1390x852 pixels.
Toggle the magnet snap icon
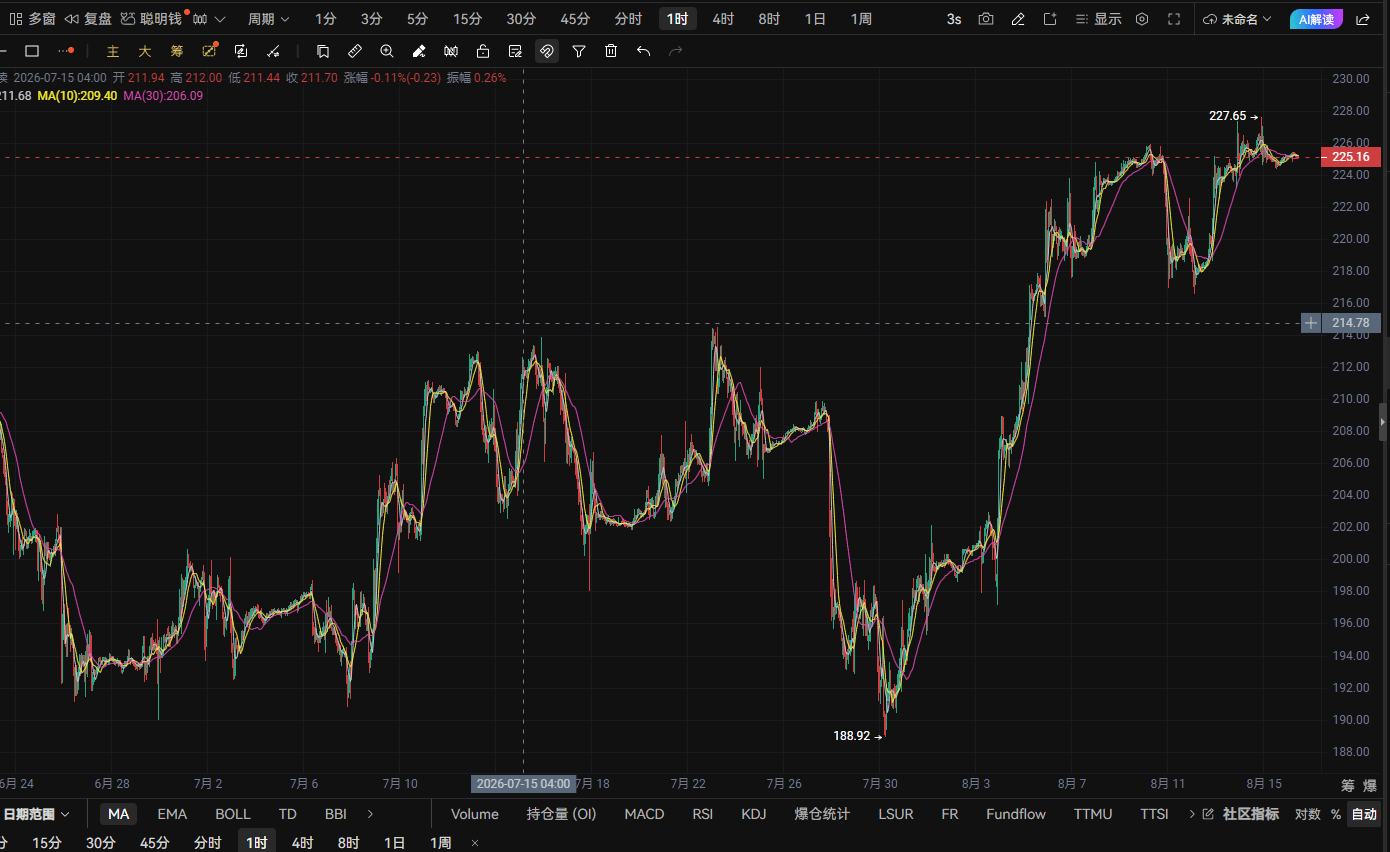[547, 51]
